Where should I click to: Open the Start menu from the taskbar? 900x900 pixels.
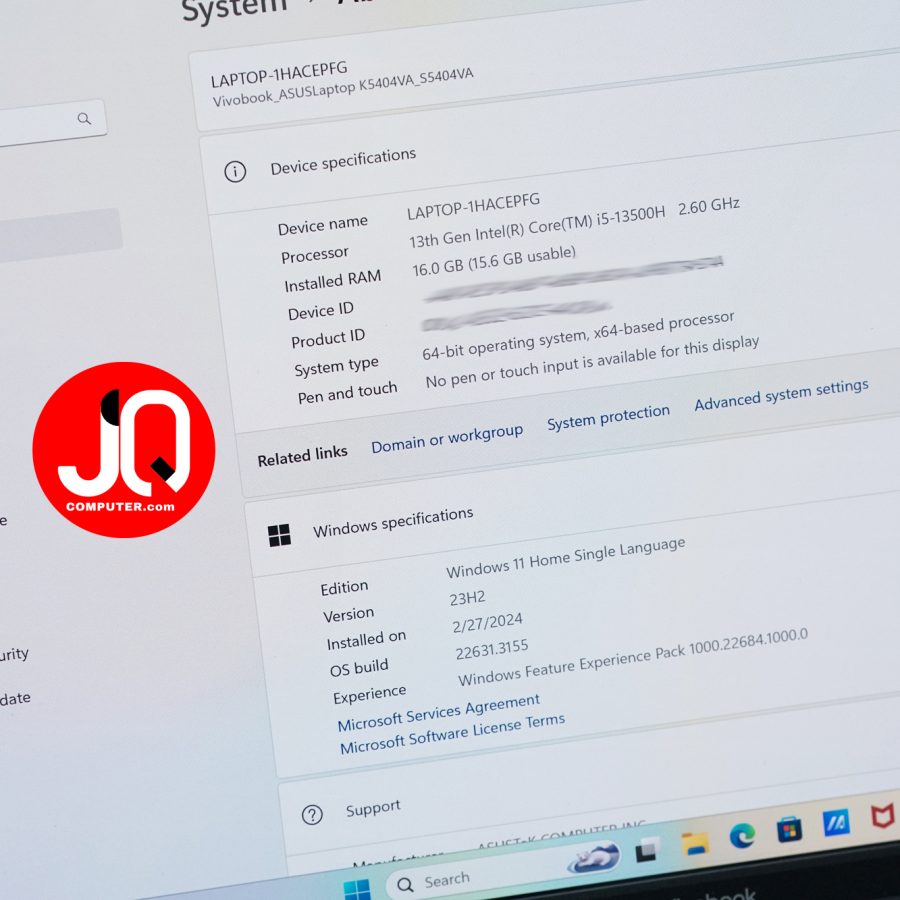pyautogui.click(x=357, y=889)
